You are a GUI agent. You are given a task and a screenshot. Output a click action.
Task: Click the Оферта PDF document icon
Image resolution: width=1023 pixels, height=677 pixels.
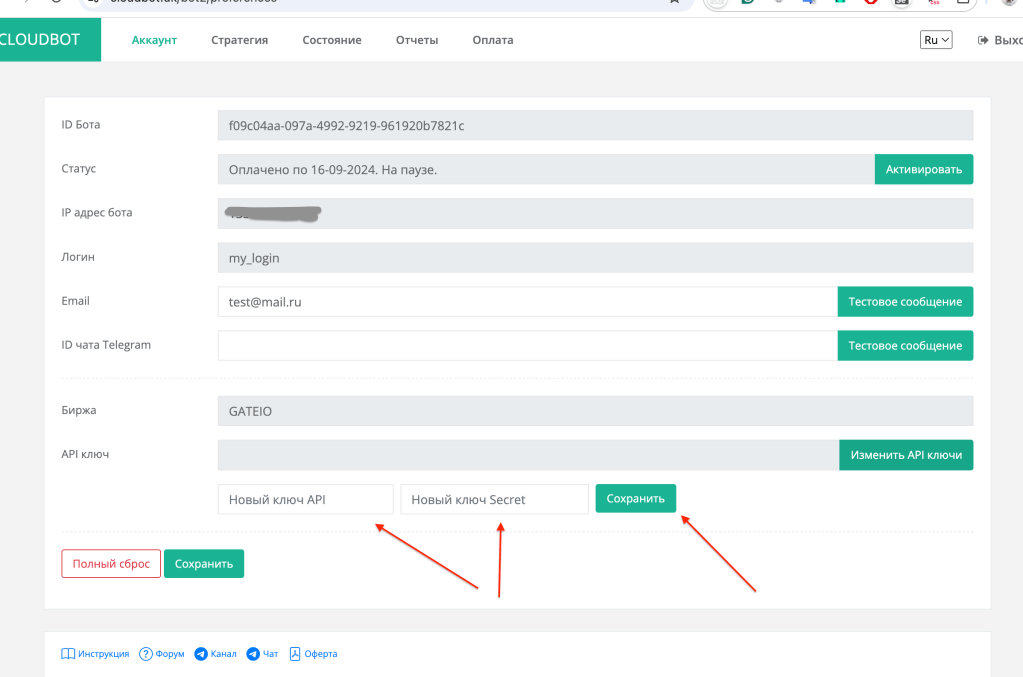click(x=295, y=654)
